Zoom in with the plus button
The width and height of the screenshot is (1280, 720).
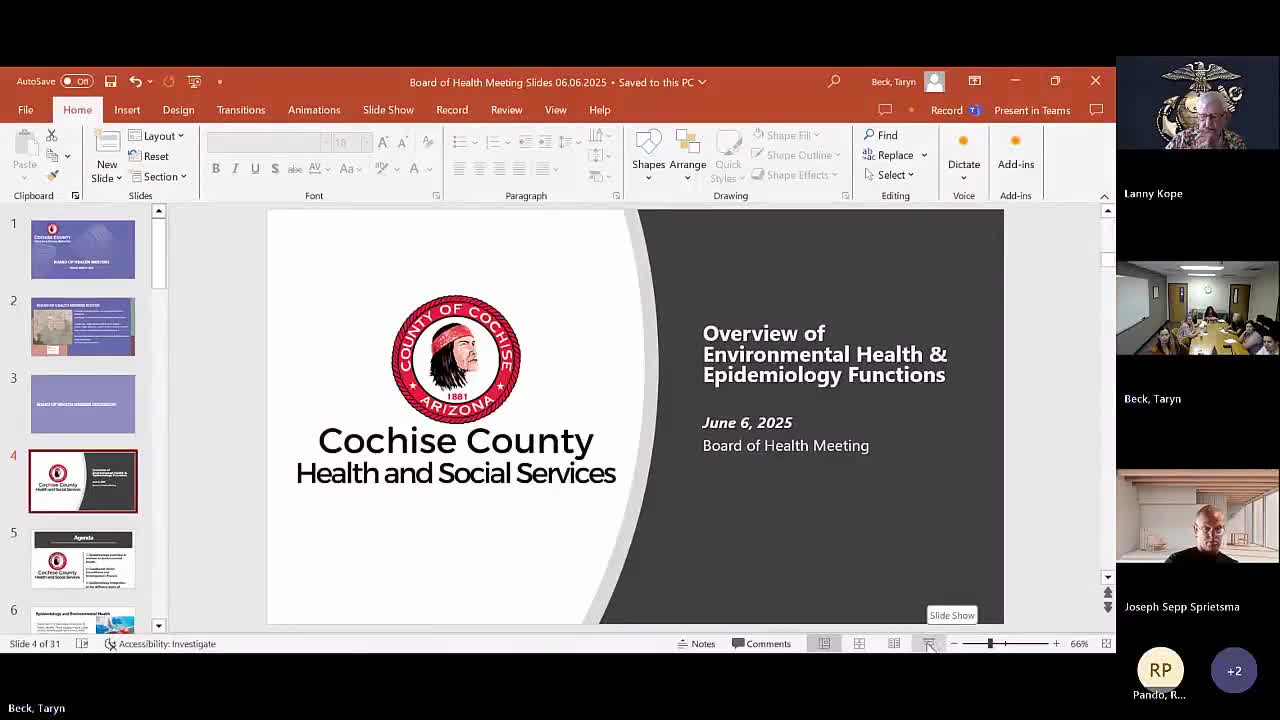(x=1056, y=644)
